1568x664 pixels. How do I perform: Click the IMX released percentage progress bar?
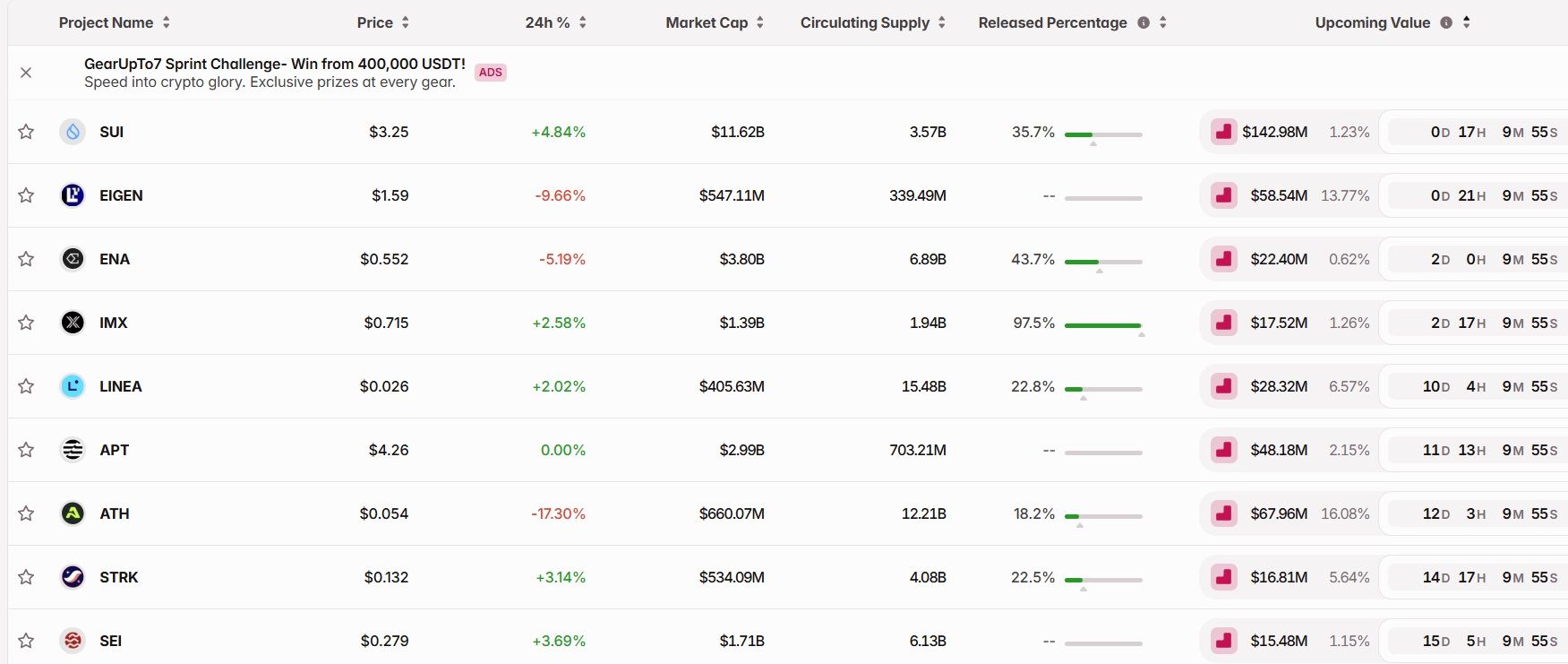(1103, 325)
